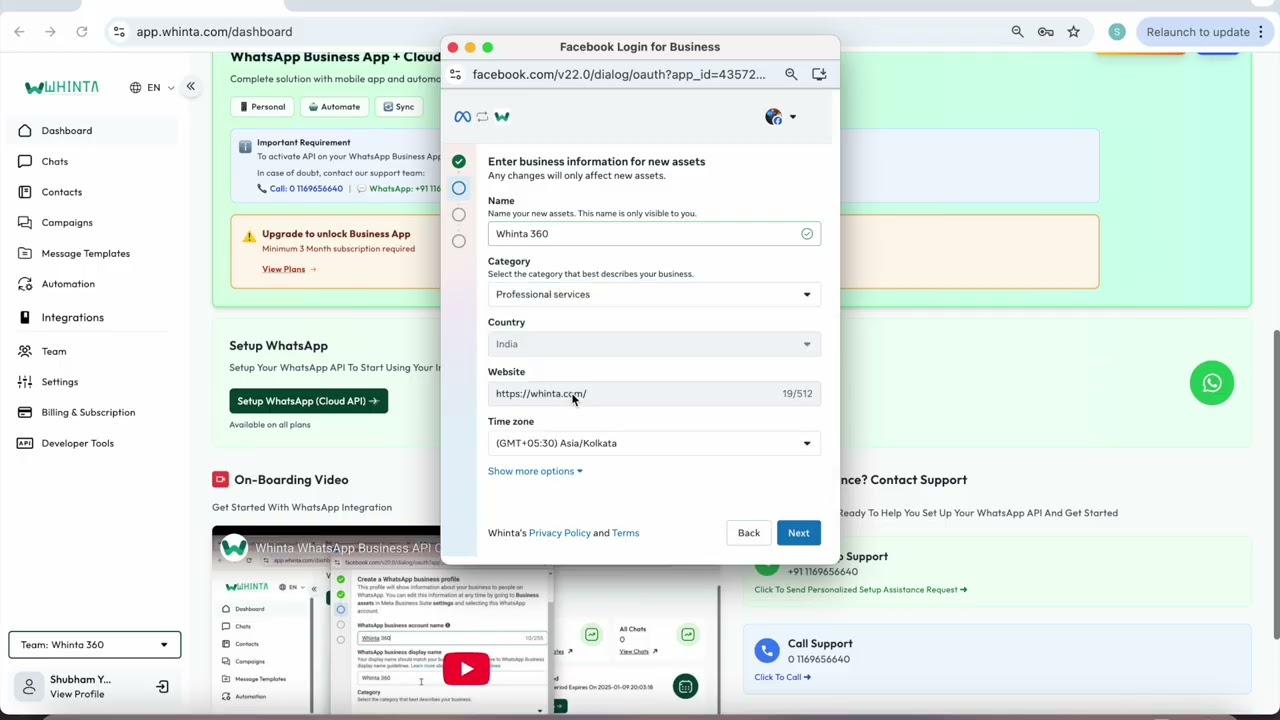Click the Developer Tools API icon

click(x=25, y=443)
